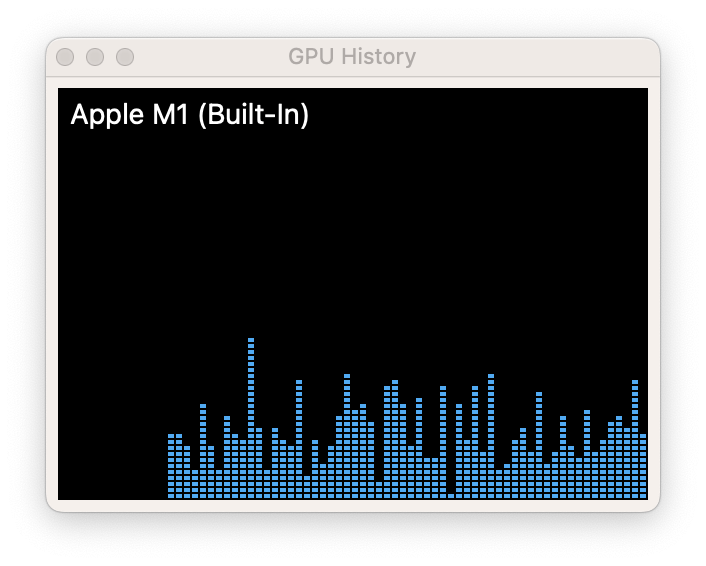Click the zoom window button
706x566 pixels.
(125, 57)
